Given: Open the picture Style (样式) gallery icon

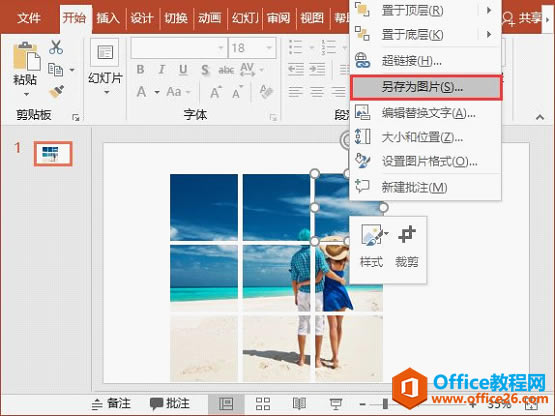Looking at the screenshot, I should click(372, 234).
